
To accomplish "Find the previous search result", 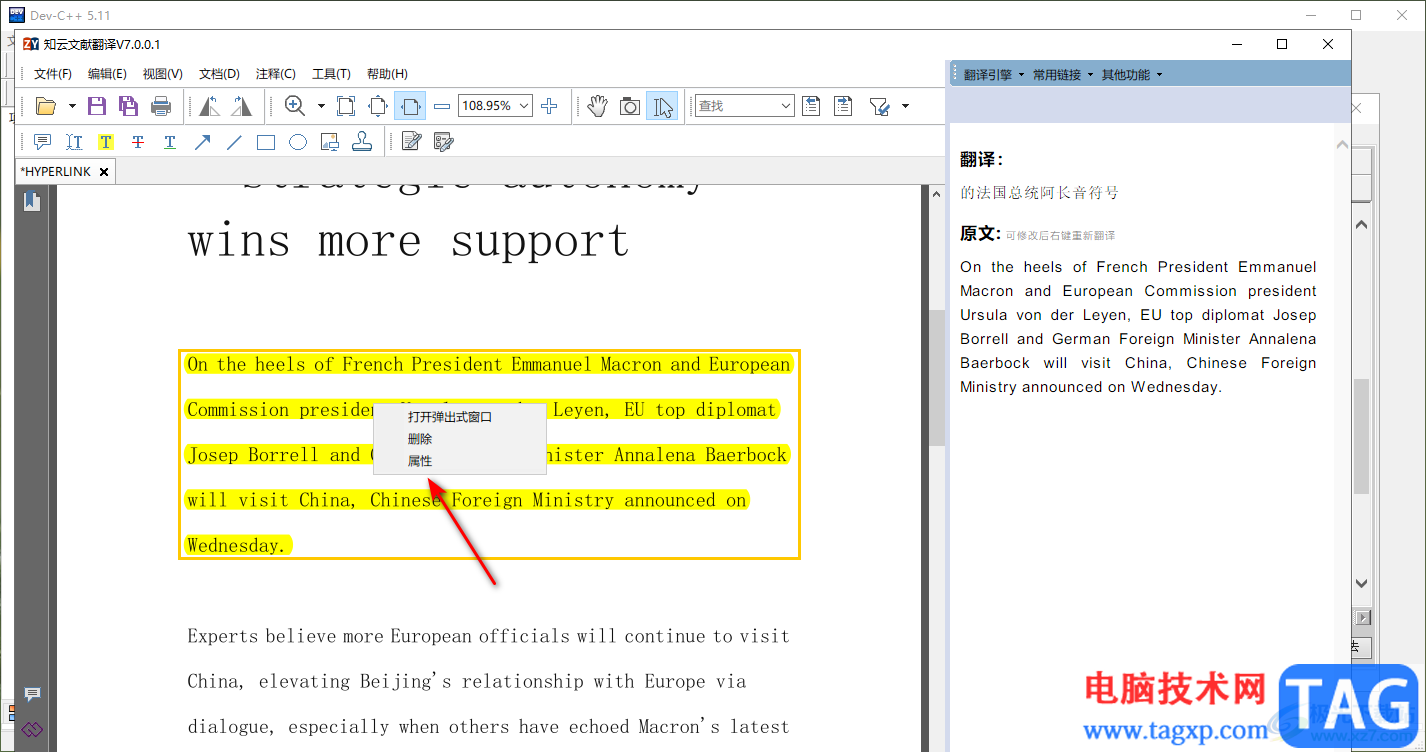I will 811,106.
